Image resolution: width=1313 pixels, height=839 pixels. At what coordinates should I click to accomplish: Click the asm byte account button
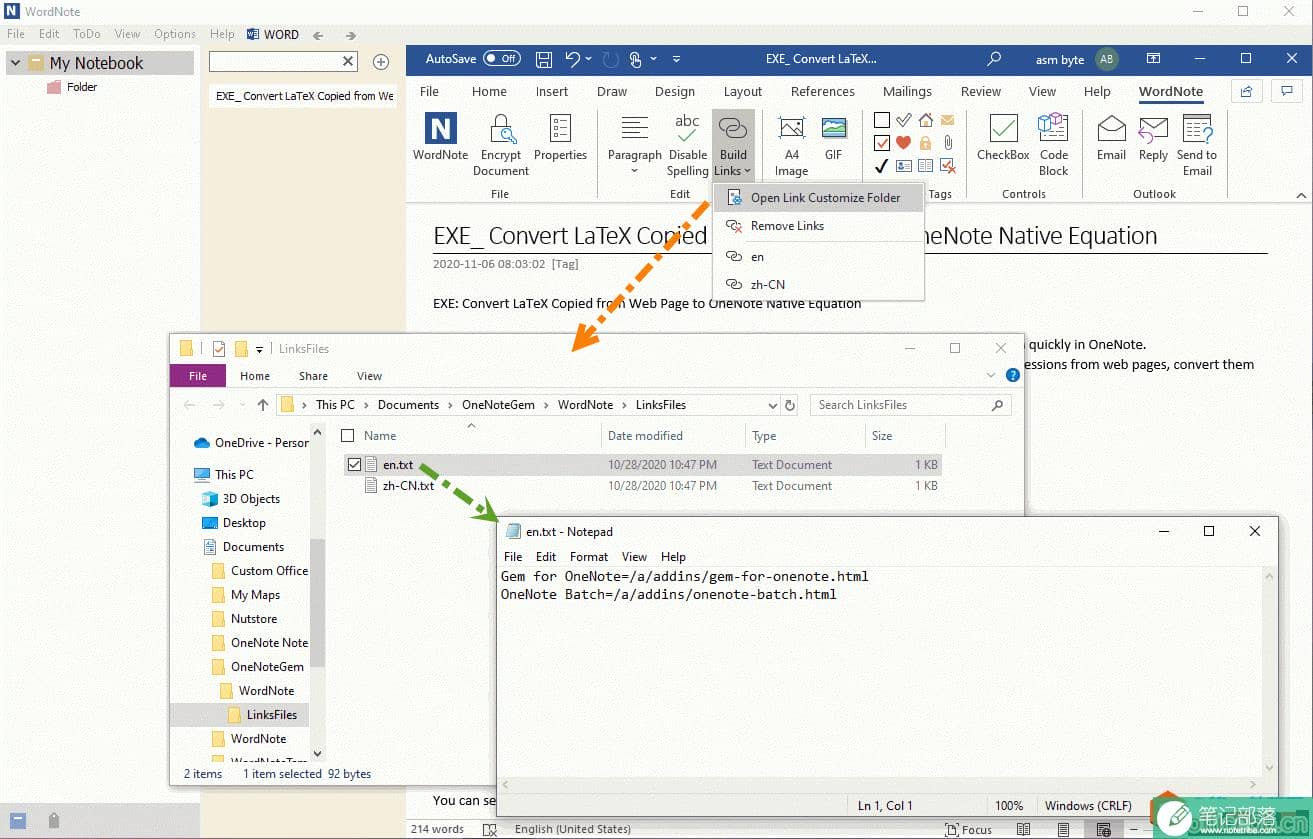1075,59
